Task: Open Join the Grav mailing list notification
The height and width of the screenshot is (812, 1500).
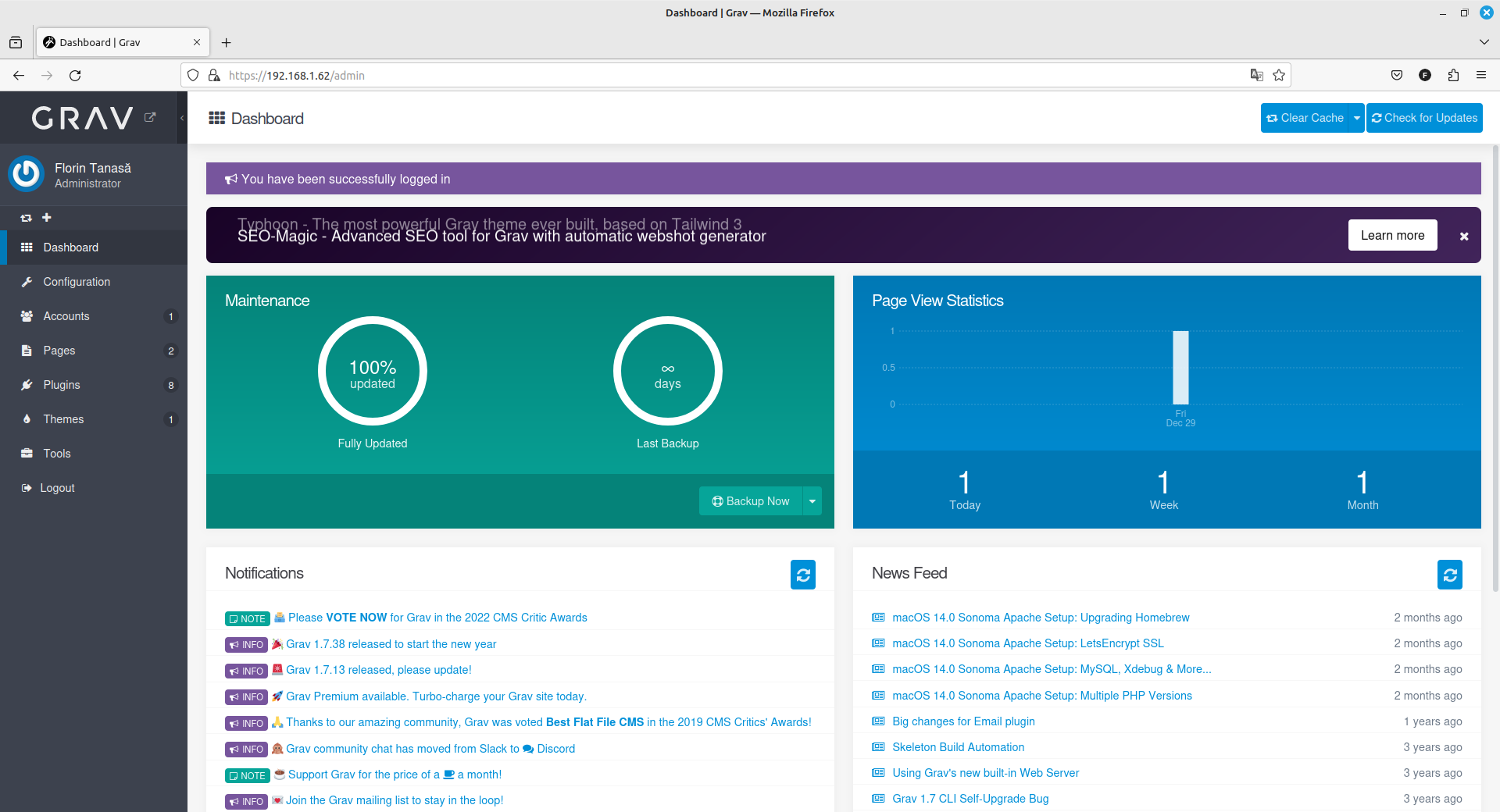Action: click(395, 800)
